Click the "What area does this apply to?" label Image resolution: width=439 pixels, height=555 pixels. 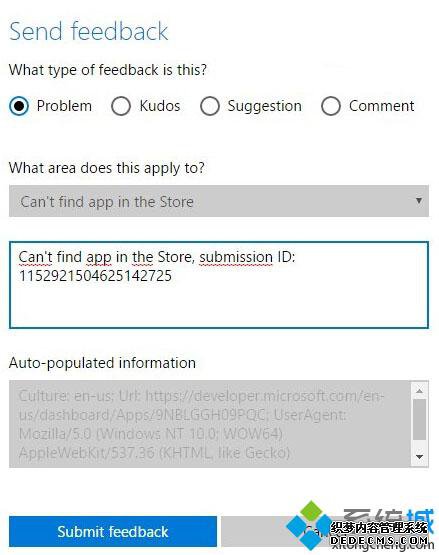tap(107, 168)
